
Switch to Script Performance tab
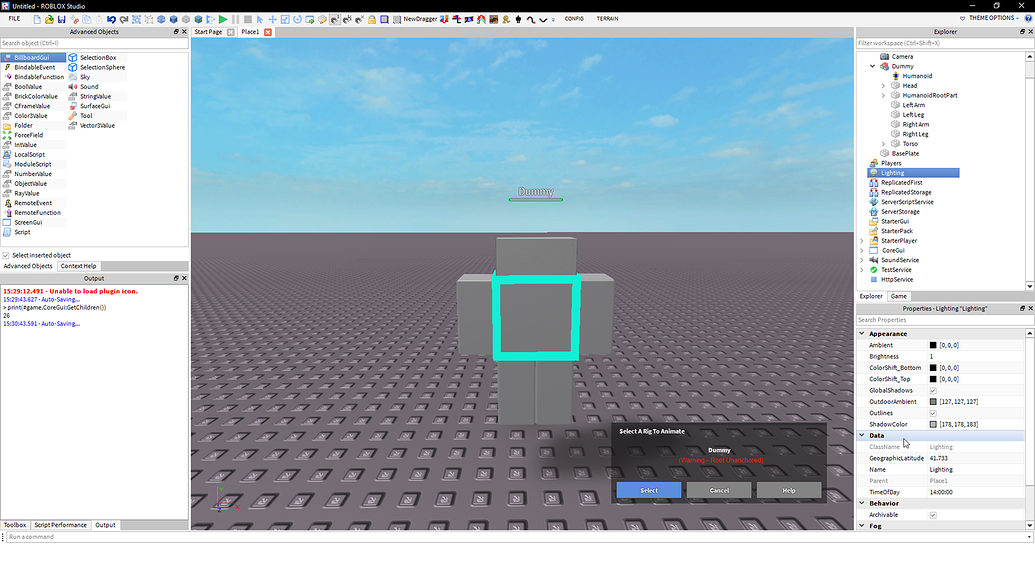tap(60, 525)
